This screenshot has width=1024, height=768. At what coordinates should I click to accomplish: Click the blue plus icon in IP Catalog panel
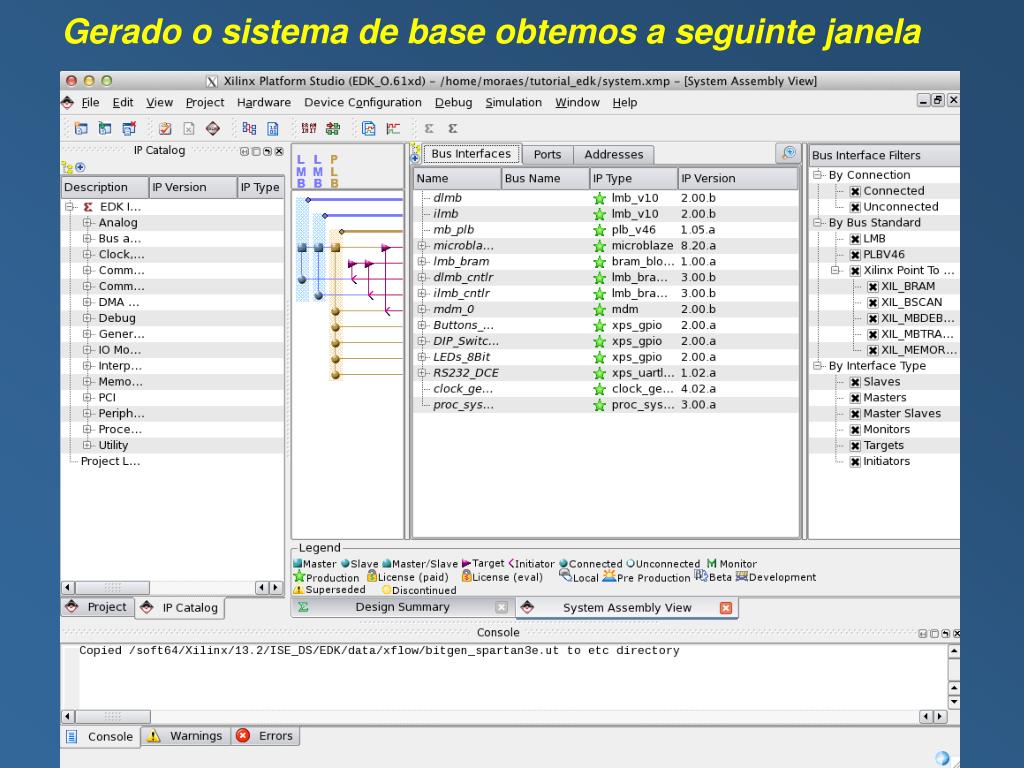click(x=80, y=167)
